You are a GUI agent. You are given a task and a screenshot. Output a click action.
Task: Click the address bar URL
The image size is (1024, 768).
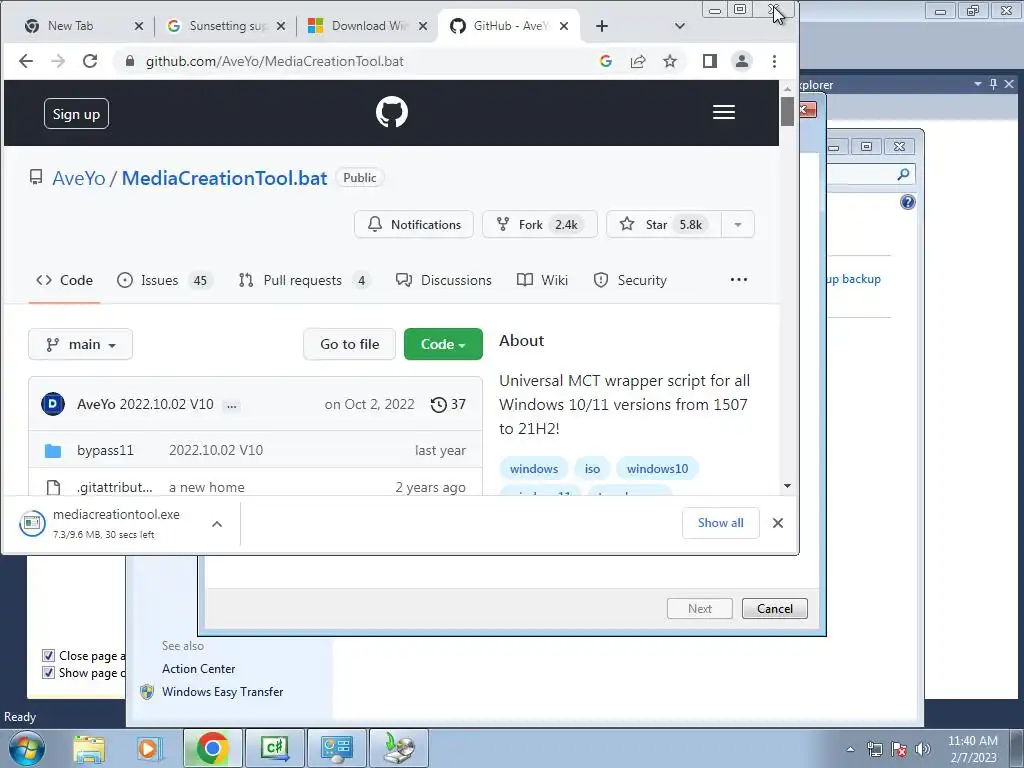click(x=274, y=61)
